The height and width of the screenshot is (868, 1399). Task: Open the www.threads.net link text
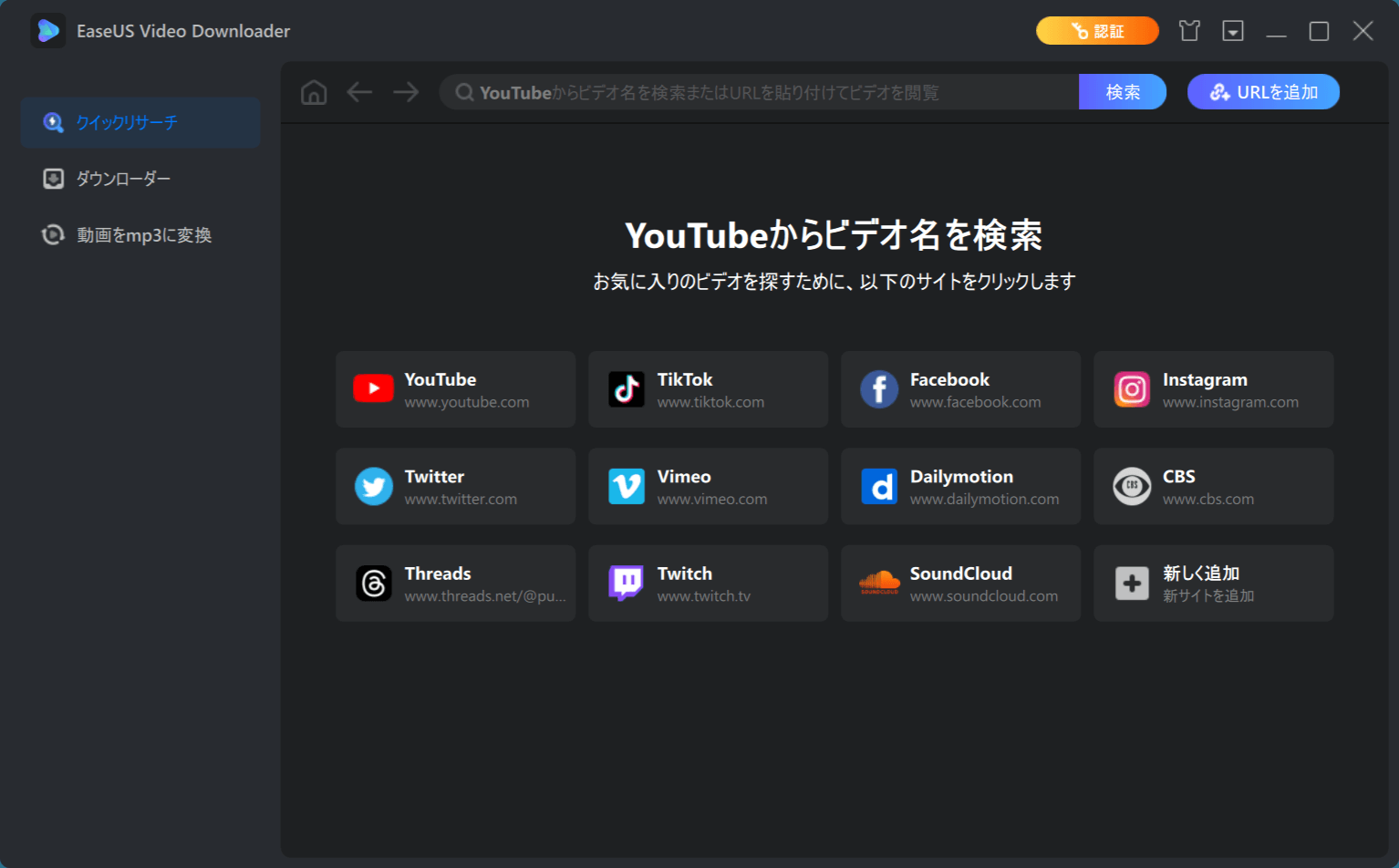click(x=485, y=596)
